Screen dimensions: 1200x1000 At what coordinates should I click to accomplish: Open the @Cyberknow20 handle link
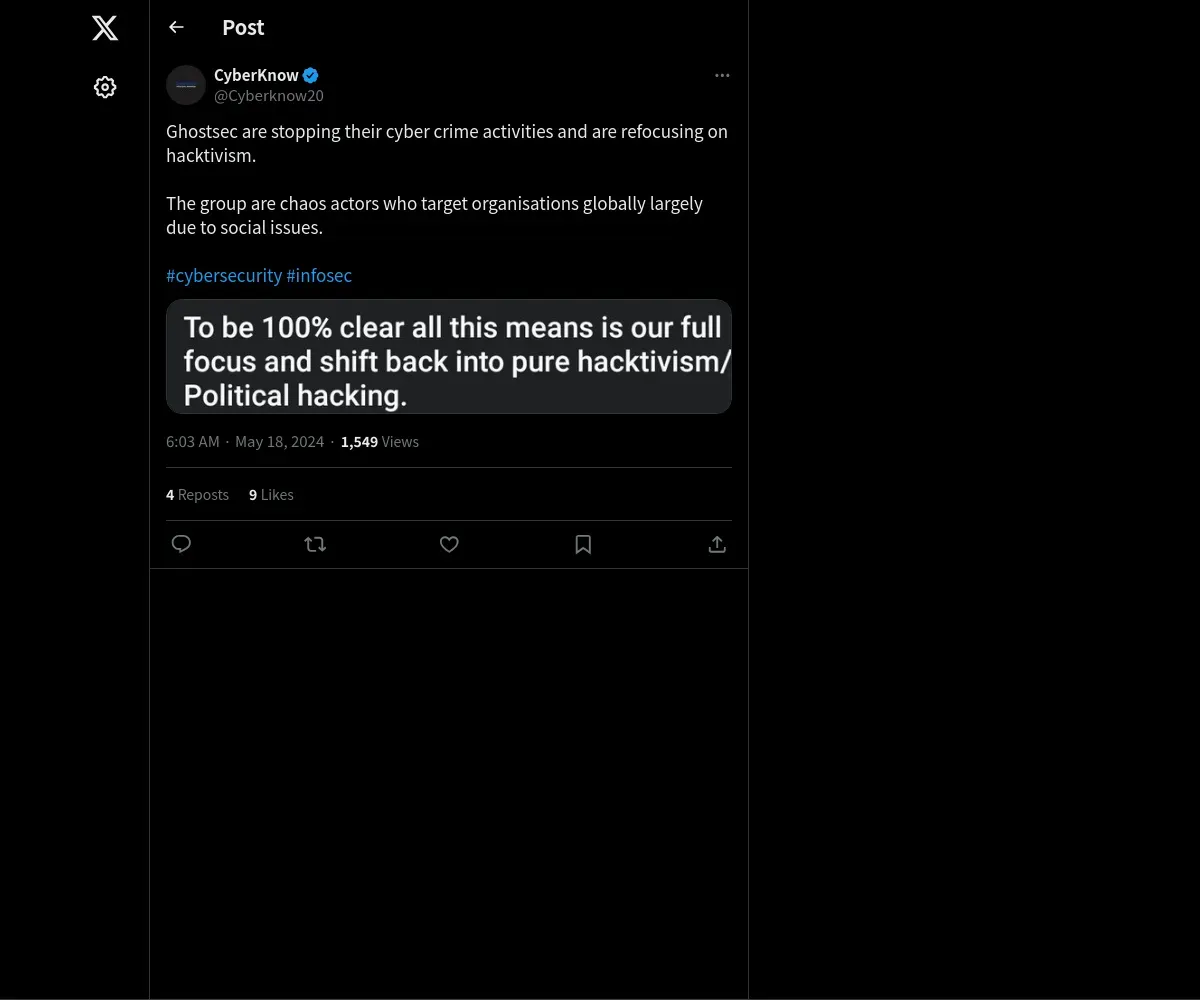(x=269, y=96)
